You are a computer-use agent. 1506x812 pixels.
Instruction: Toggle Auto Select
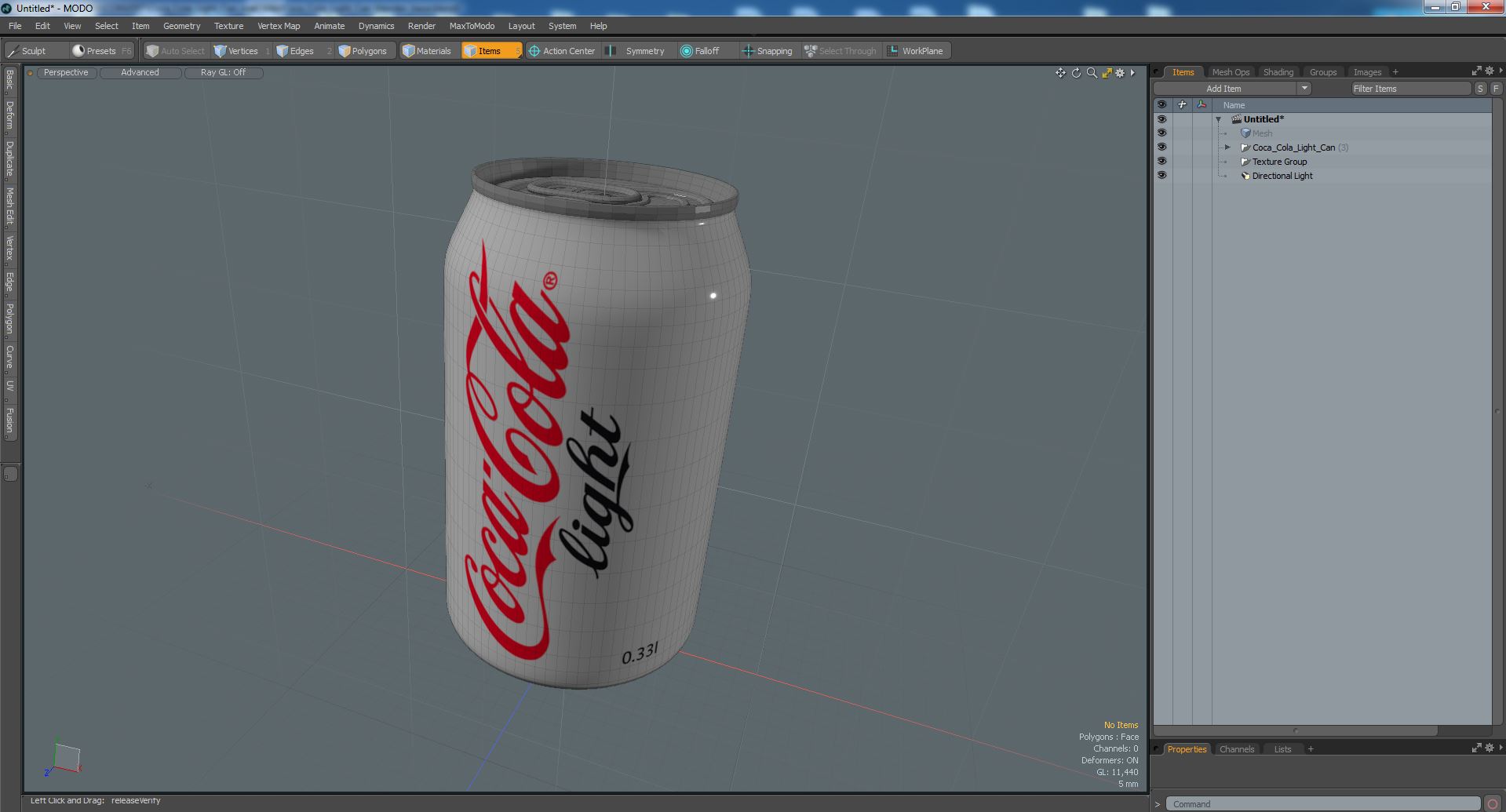(176, 51)
